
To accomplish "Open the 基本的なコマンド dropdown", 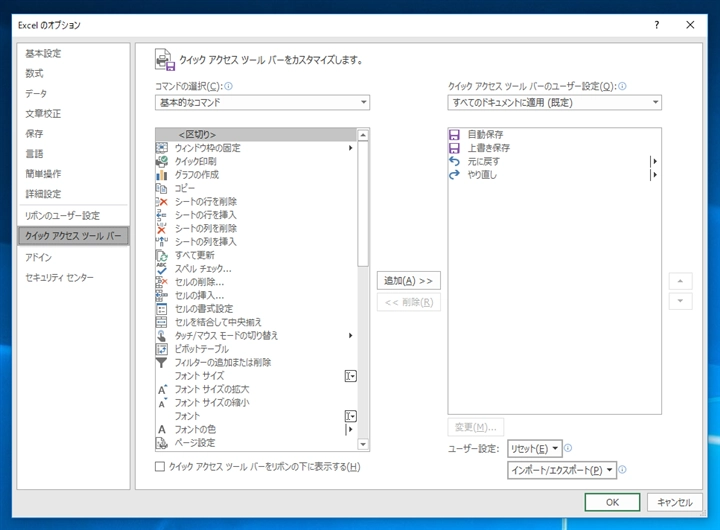I will click(x=262, y=102).
